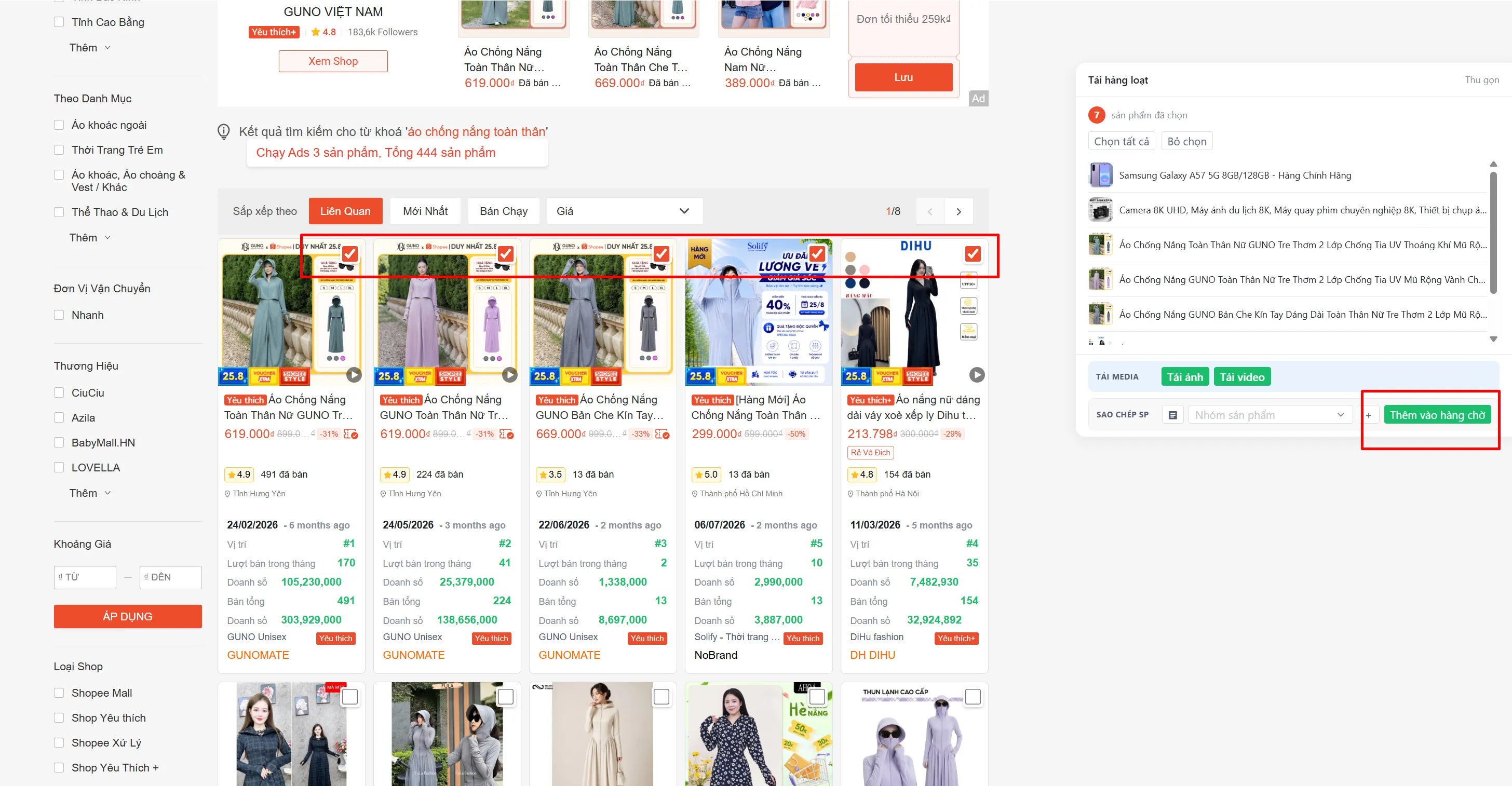This screenshot has height=786, width=1512.
Task: Click the Chọn tất cả button
Action: [1122, 141]
